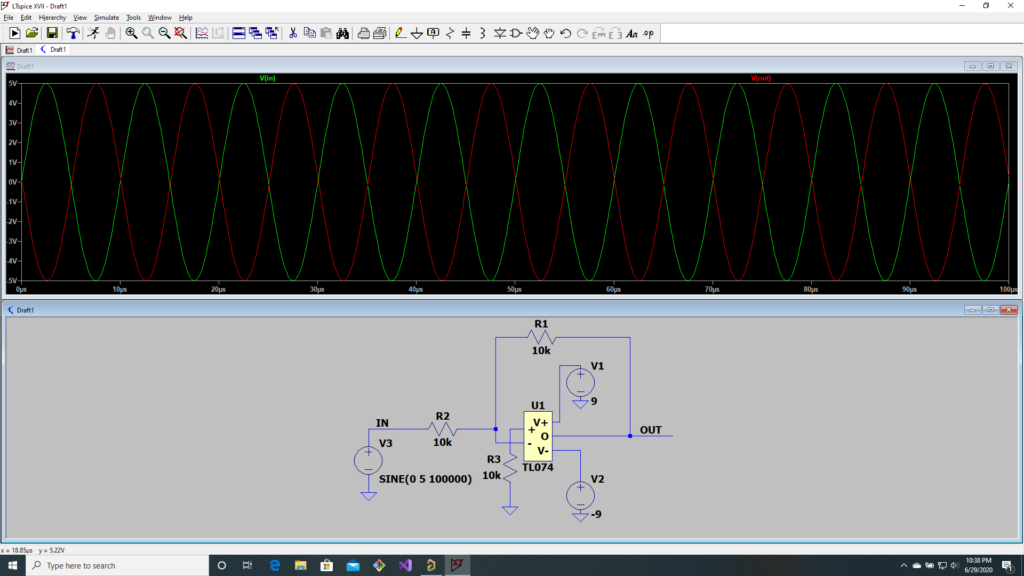Select the SPICE directive .op icon
Viewport: 1024px width, 576px height.
point(648,33)
